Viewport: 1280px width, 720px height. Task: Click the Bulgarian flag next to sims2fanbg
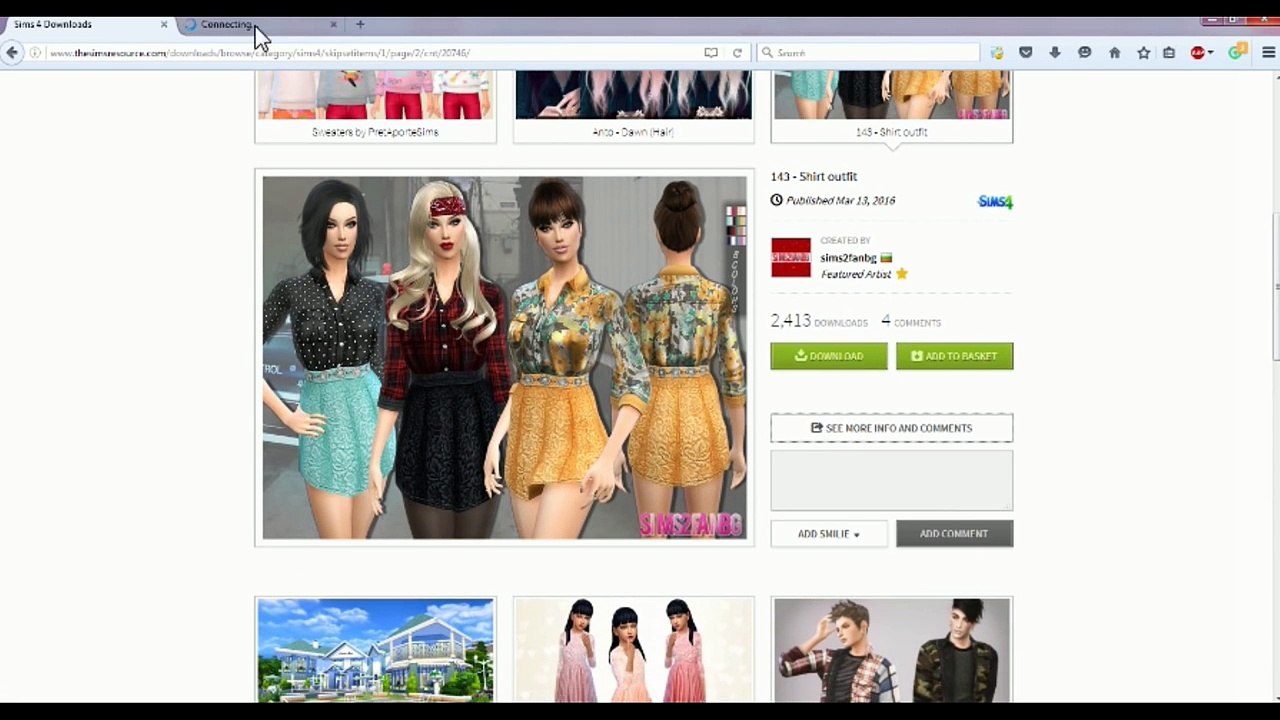coord(886,258)
